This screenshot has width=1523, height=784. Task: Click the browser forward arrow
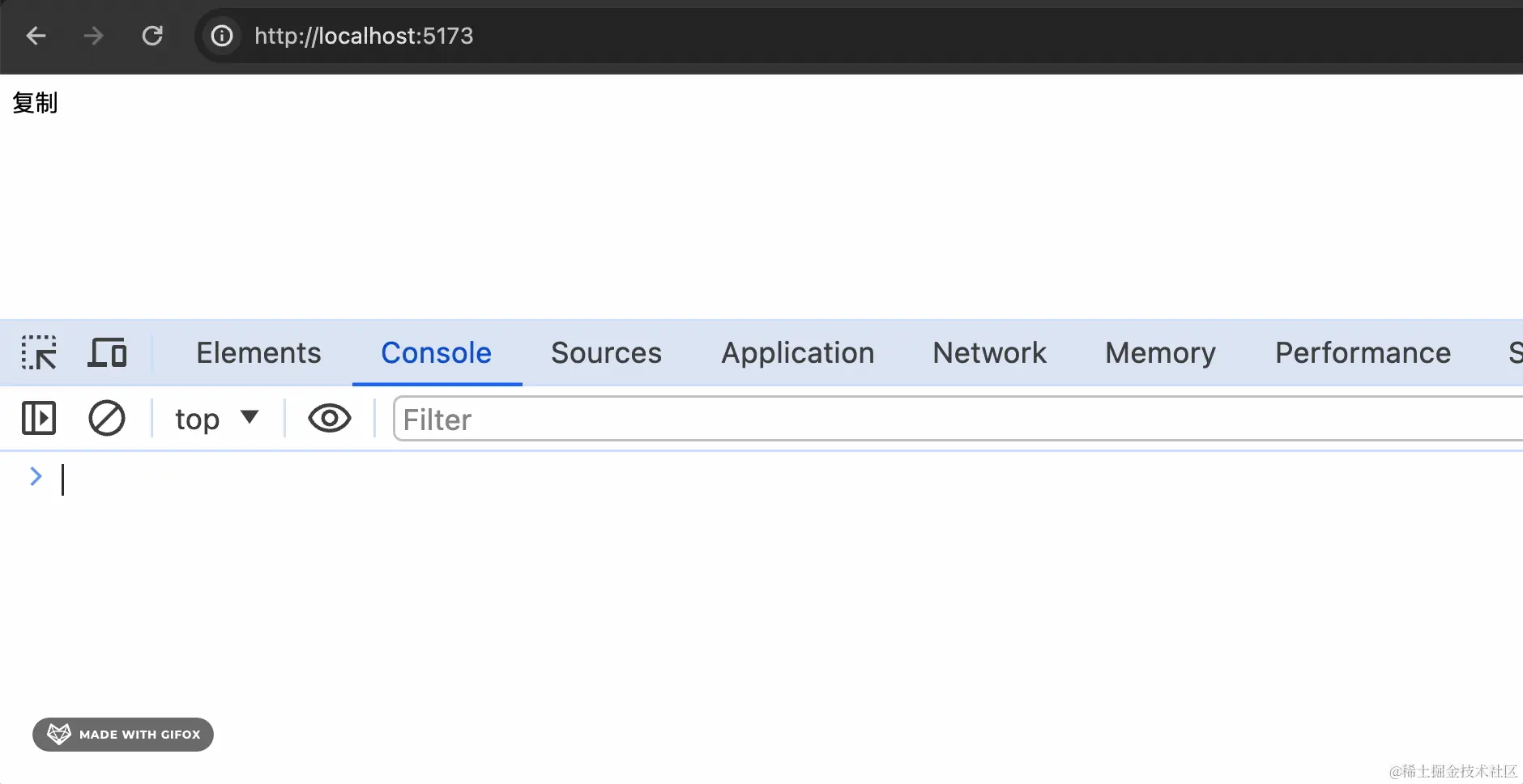[x=94, y=36]
